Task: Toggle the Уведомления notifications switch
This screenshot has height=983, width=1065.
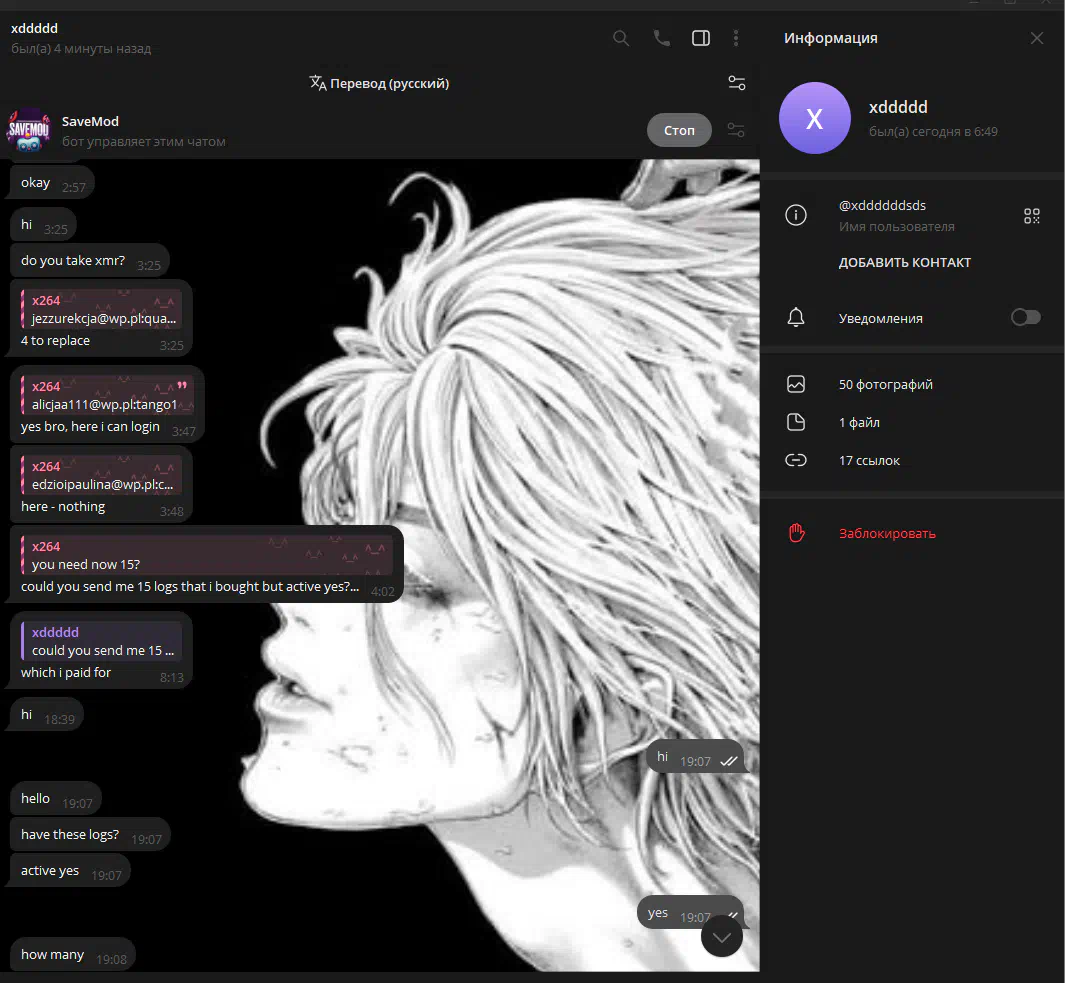Action: click(x=1026, y=317)
